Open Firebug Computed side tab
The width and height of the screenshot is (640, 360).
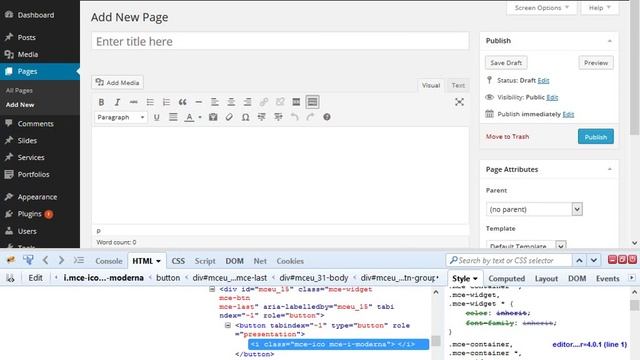tap(507, 278)
